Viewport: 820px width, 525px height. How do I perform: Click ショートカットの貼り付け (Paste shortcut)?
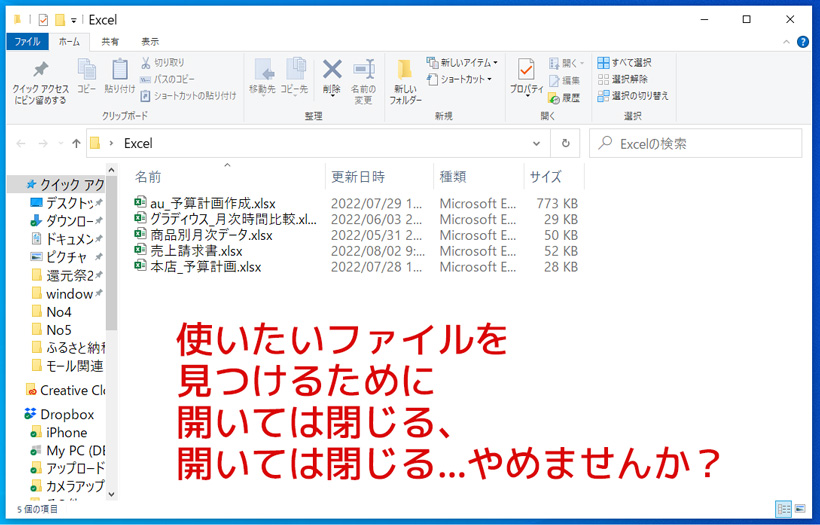click(188, 96)
